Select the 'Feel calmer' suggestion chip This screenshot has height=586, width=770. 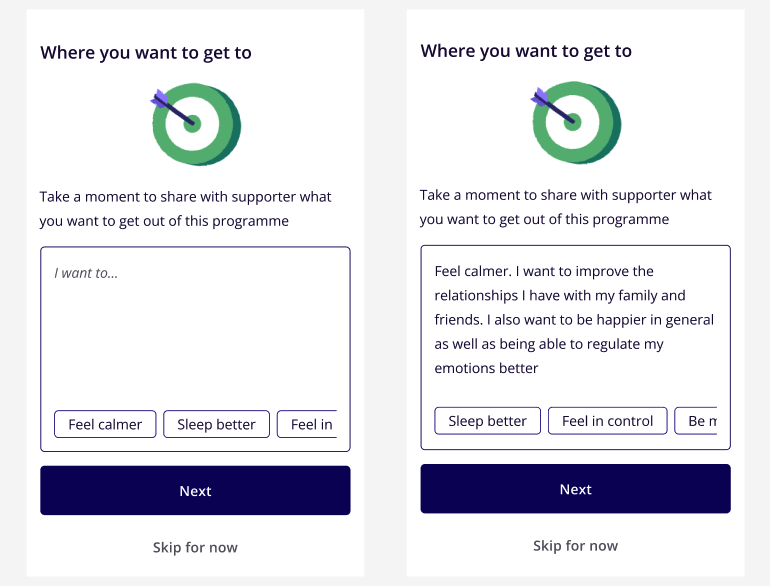point(105,424)
